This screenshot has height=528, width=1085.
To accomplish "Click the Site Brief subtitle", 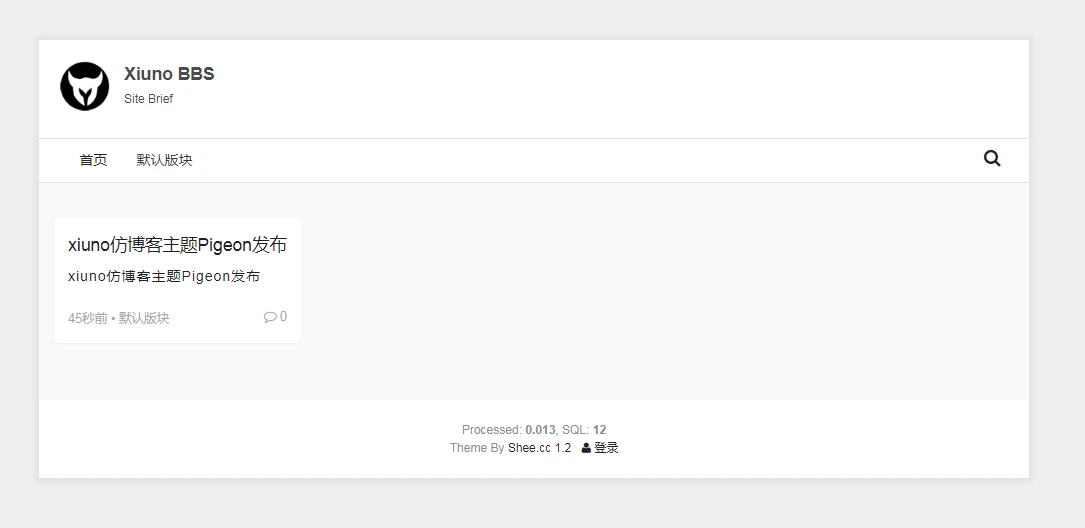I will [x=148, y=99].
